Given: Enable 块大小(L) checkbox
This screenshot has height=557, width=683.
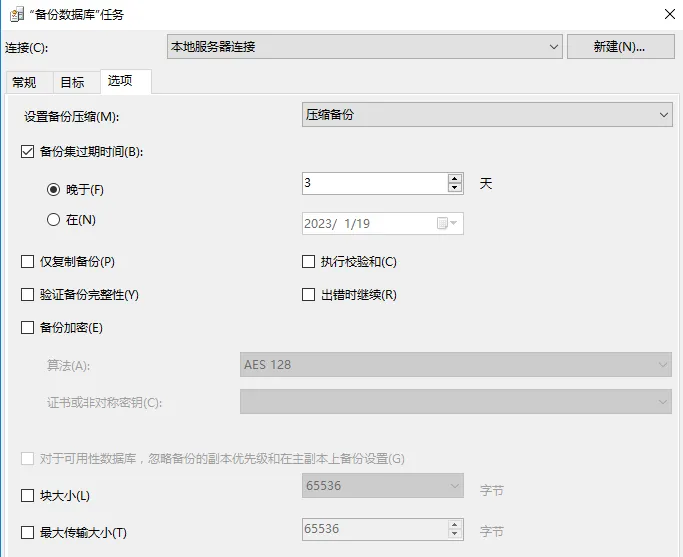Looking at the screenshot, I should (x=27, y=496).
